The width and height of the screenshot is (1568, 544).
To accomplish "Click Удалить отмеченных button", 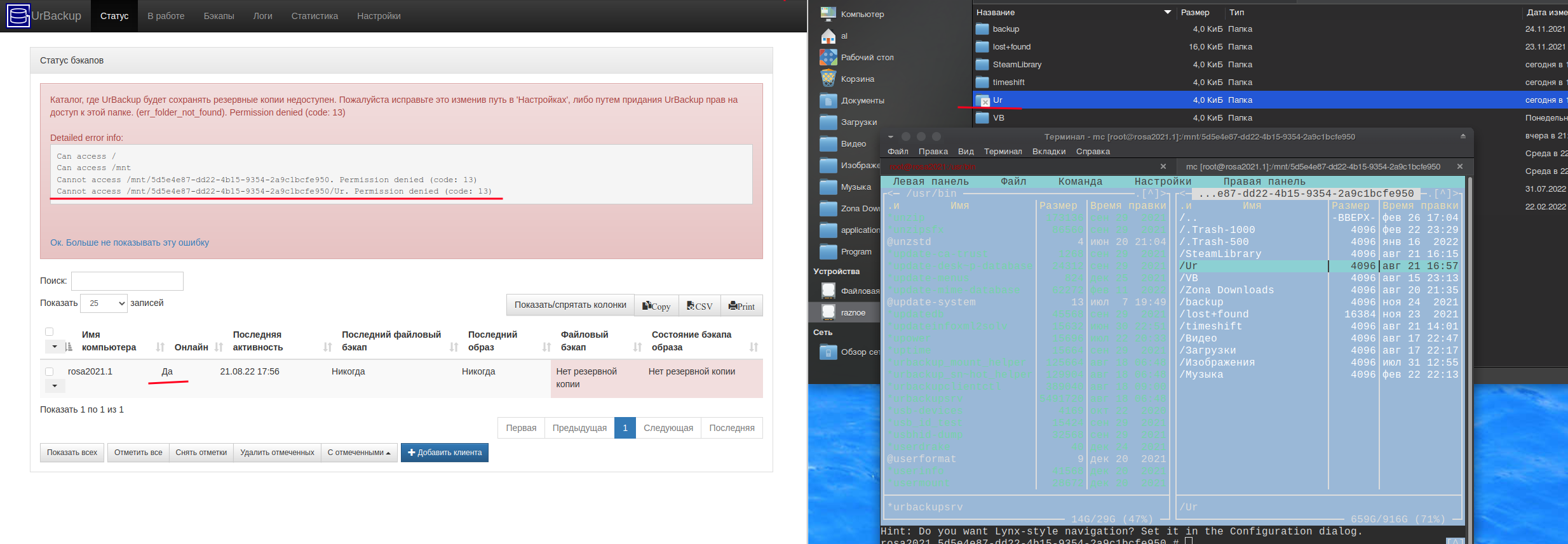I will click(277, 453).
